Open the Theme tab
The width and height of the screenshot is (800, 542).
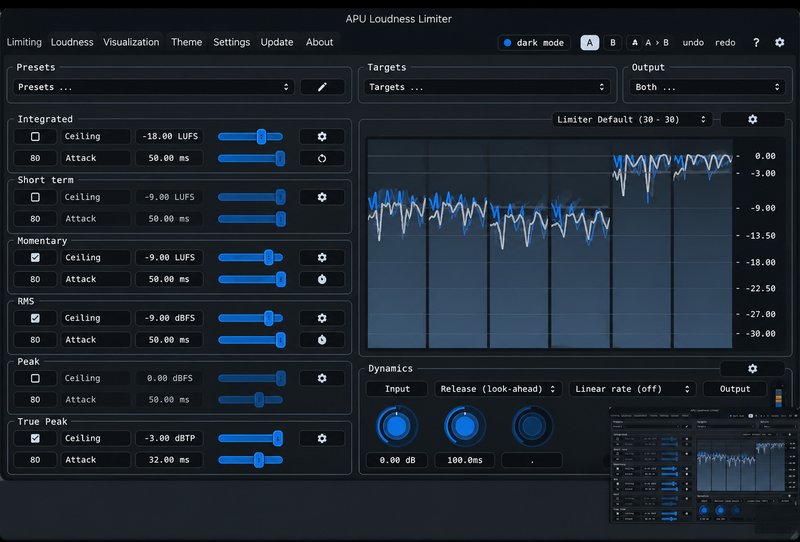click(186, 42)
